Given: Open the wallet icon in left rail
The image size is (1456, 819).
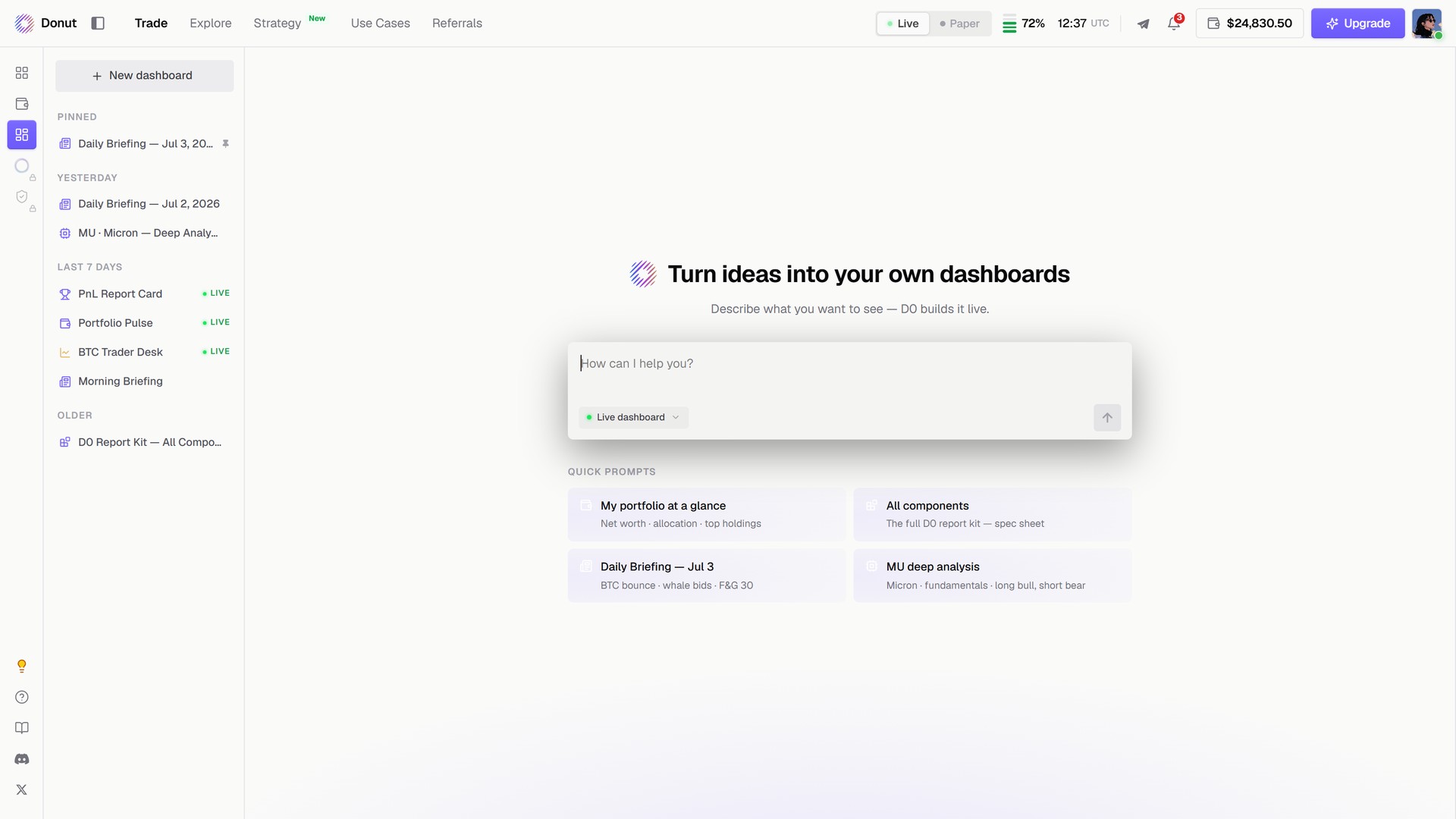Looking at the screenshot, I should click(x=22, y=104).
